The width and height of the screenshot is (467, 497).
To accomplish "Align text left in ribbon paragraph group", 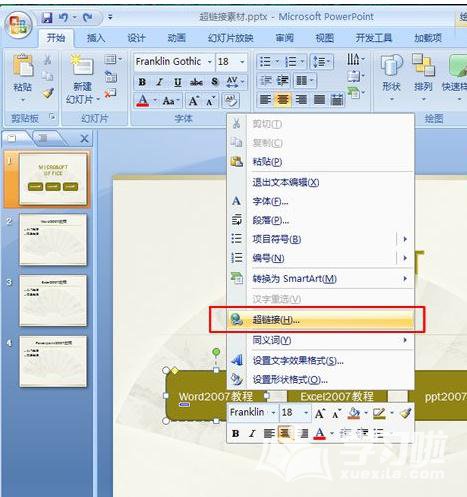I will coord(265,100).
